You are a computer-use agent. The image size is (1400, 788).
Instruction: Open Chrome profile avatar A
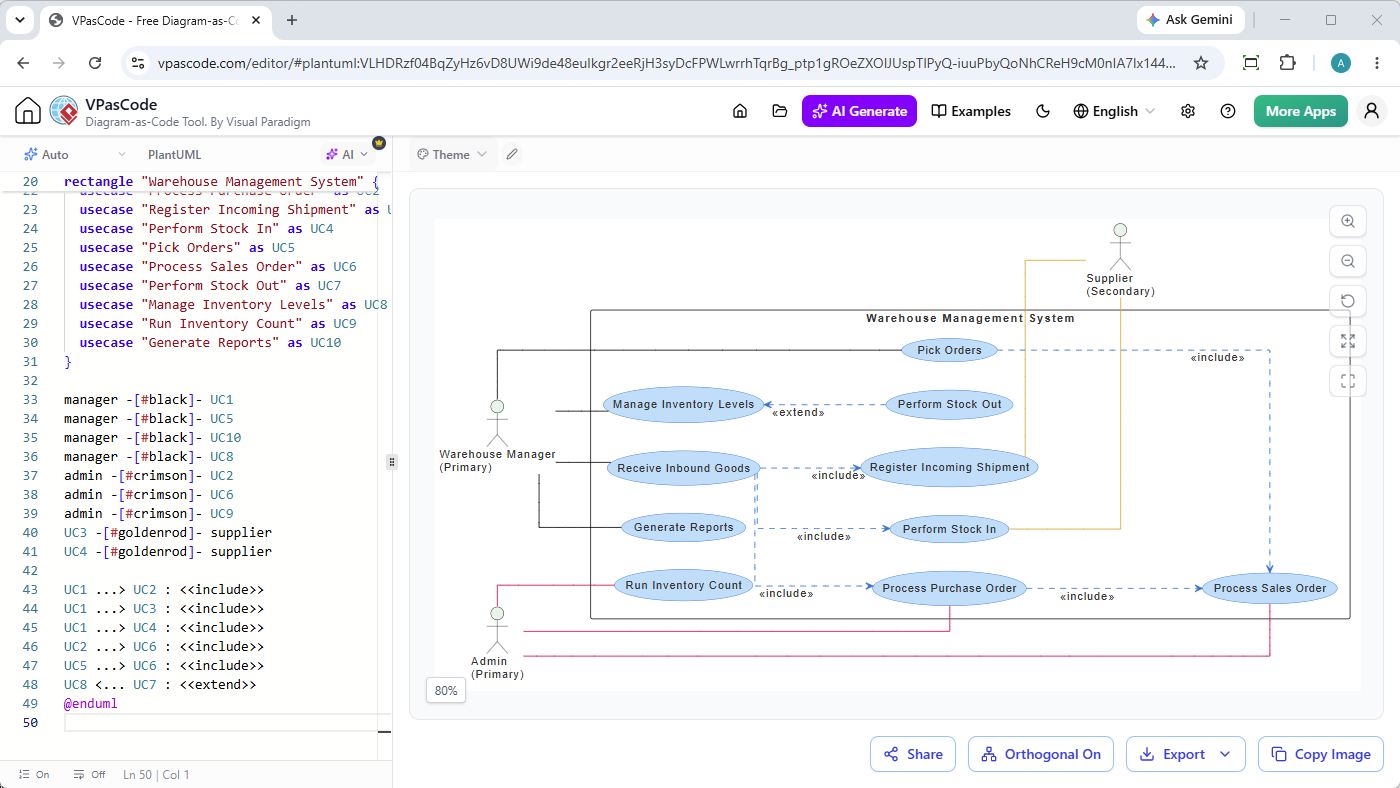tap(1341, 63)
